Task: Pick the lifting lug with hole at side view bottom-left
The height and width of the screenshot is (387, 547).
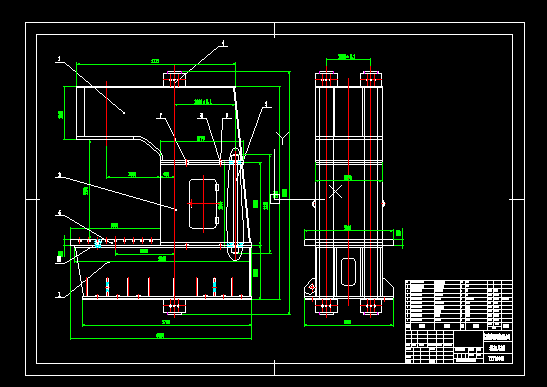Action: tap(310, 288)
